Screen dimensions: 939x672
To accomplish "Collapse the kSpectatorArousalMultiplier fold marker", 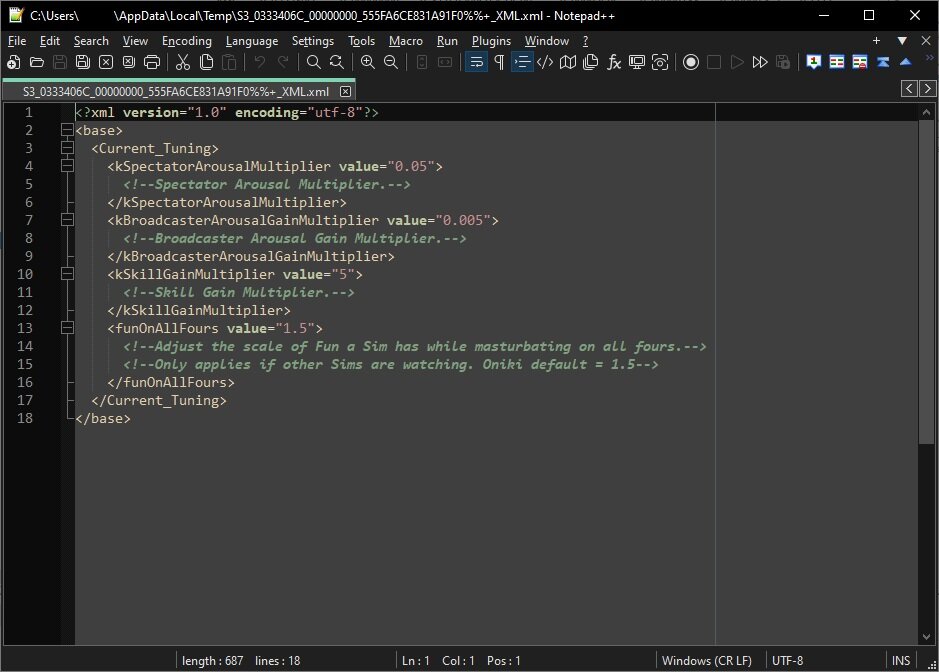I will pos(67,166).
